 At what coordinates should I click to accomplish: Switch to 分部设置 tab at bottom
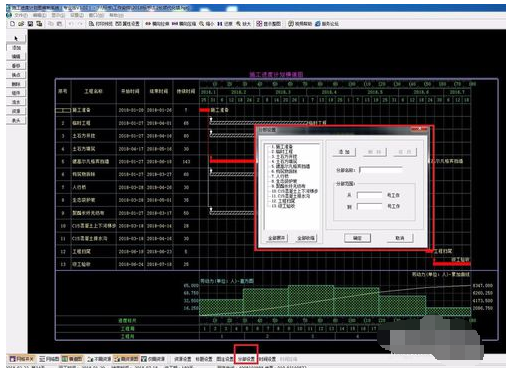pos(246,359)
